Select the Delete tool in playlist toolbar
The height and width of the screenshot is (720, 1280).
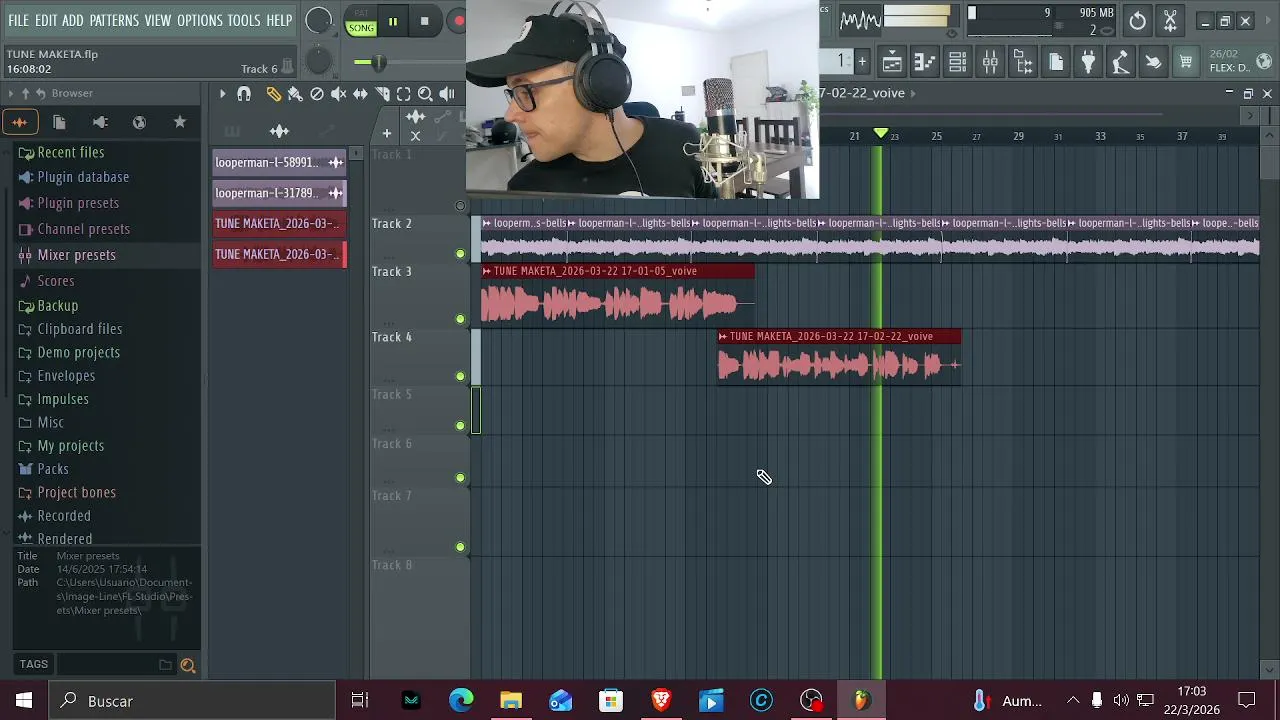pyautogui.click(x=317, y=94)
